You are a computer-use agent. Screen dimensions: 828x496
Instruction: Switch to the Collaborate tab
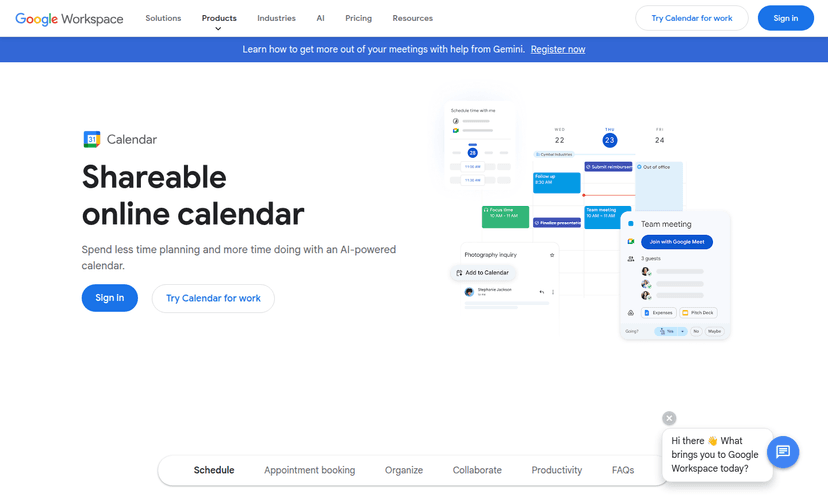click(477, 470)
